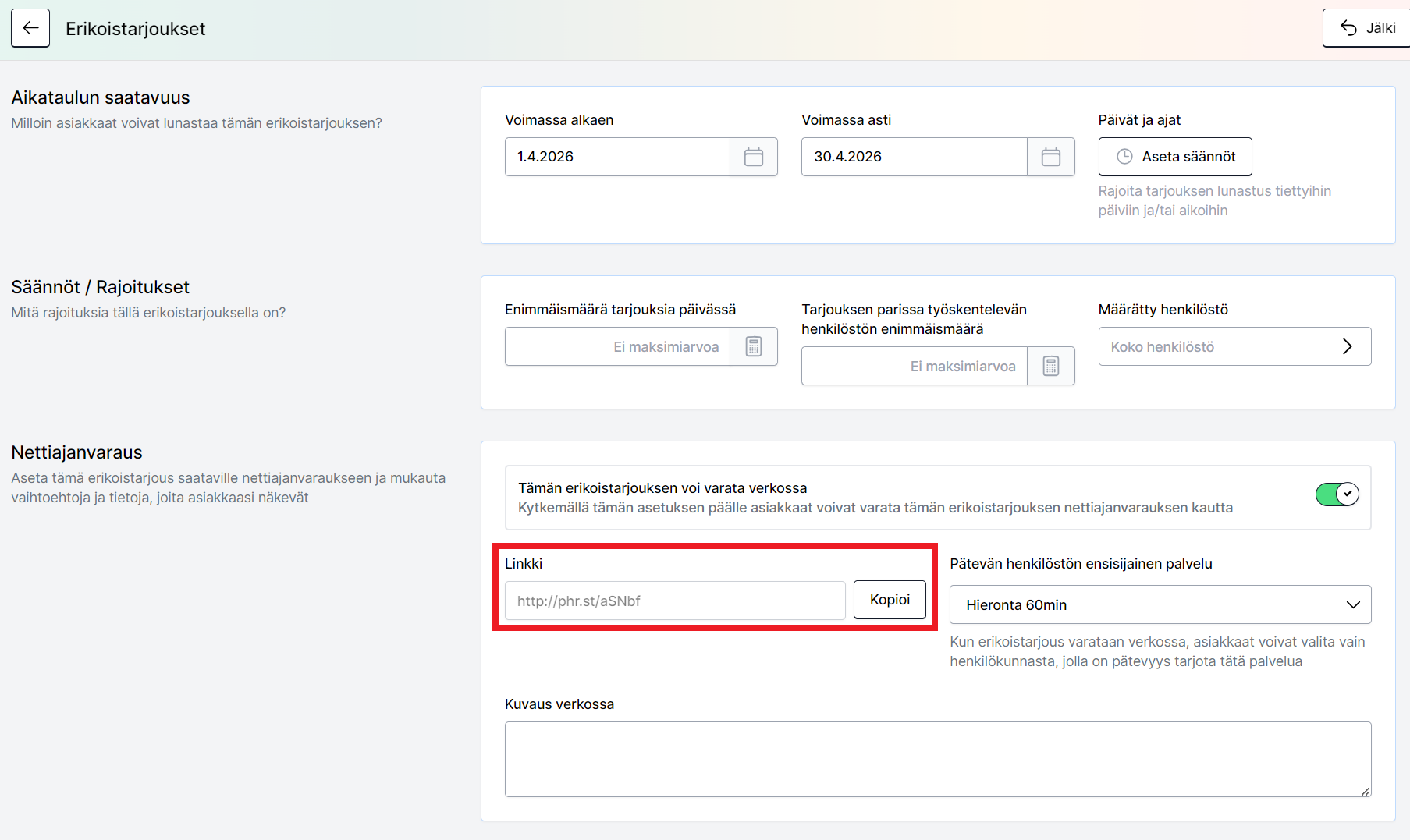The height and width of the screenshot is (840, 1410).
Task: Click the calculator icon beside Enimmäismäärä tarjouksia päivässä
Action: pos(753,346)
